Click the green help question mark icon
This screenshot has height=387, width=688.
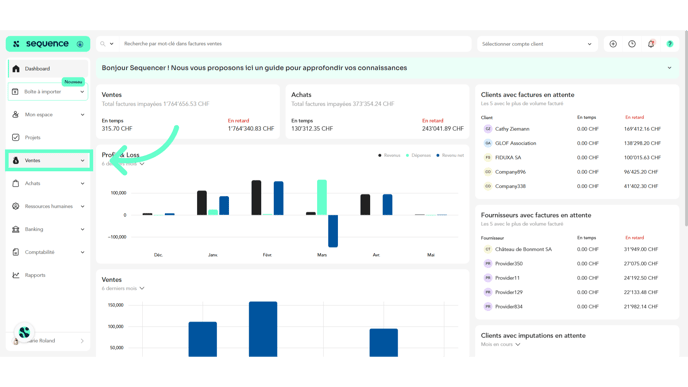point(670,44)
